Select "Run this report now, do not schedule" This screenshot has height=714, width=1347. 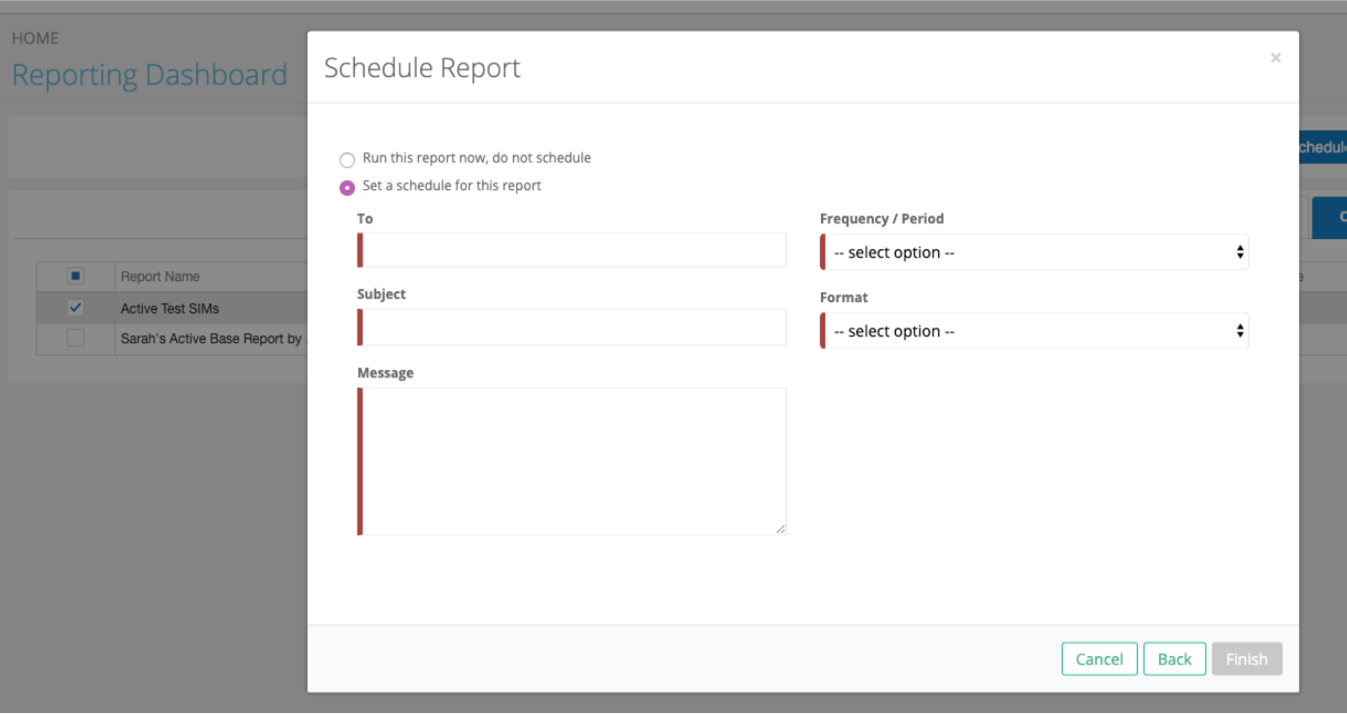347,159
